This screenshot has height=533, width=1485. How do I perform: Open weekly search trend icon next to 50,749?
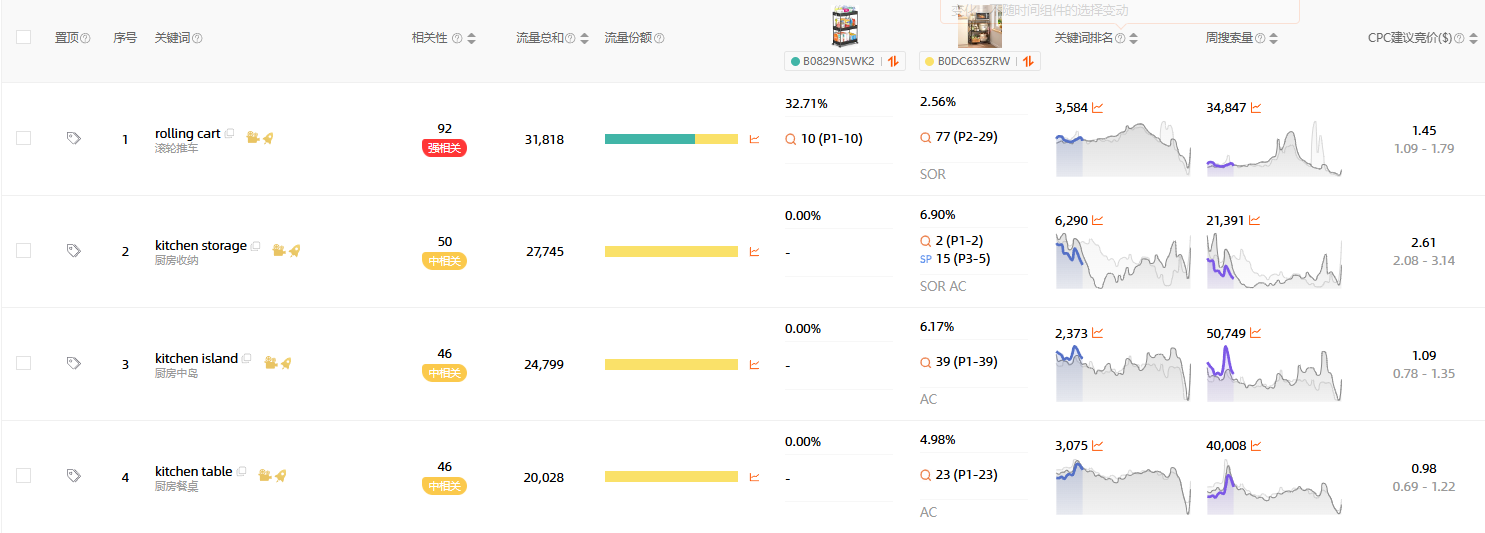[x=1255, y=334]
